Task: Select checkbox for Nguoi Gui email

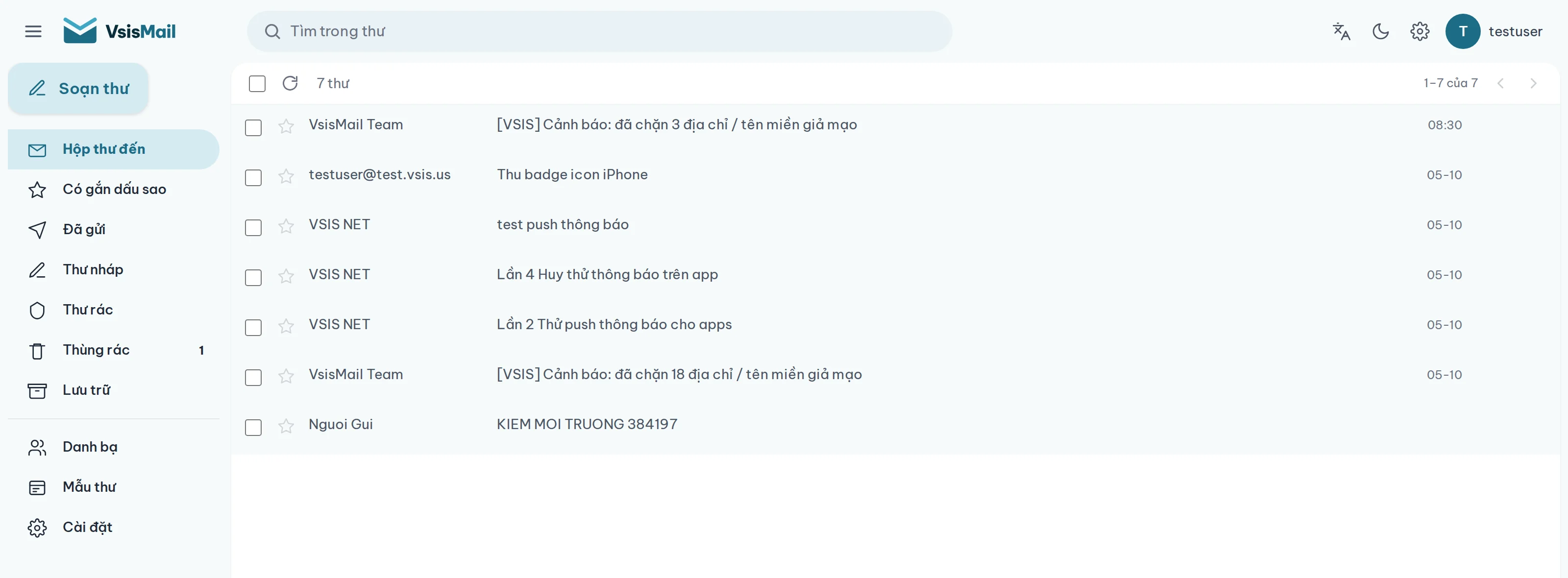Action: coord(253,427)
